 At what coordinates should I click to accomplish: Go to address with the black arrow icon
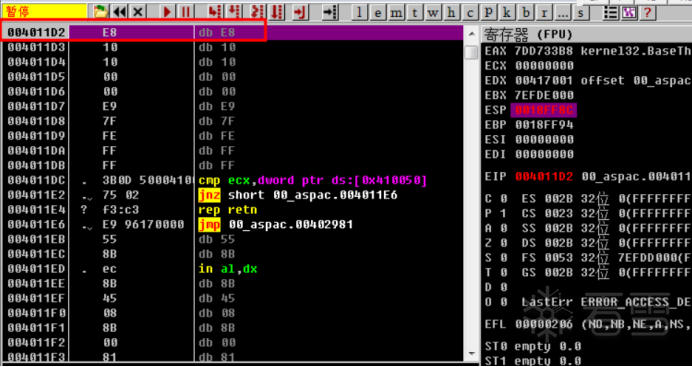(x=329, y=12)
